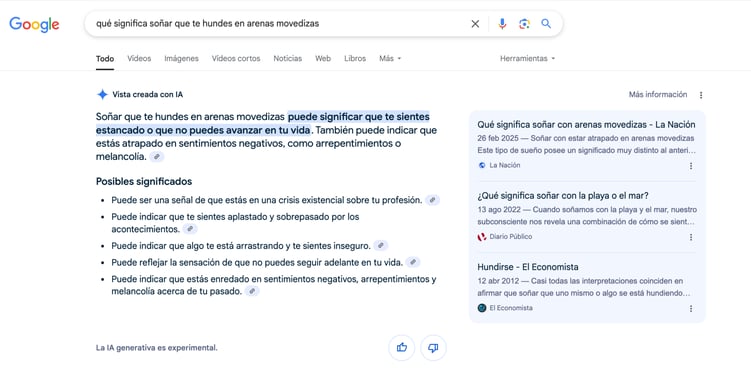Give thumbs up to AI overview
The width and height of the screenshot is (751, 369).
[x=401, y=348]
